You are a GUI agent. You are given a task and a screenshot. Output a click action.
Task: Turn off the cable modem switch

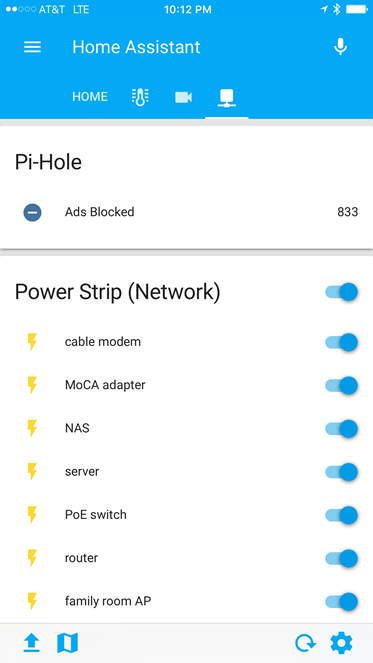click(x=342, y=342)
